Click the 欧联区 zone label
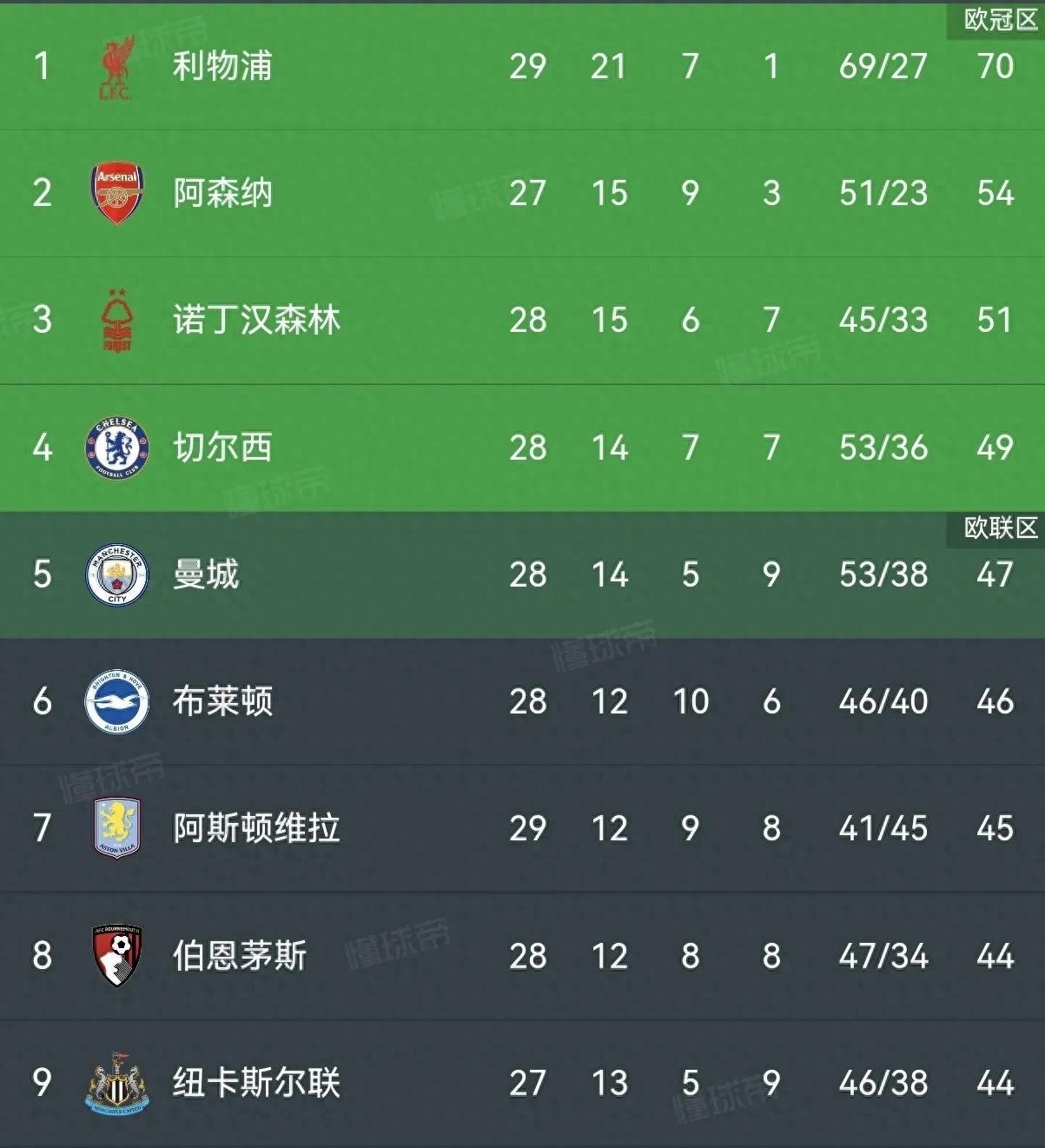Viewport: 1045px width, 1148px height. [x=1001, y=528]
